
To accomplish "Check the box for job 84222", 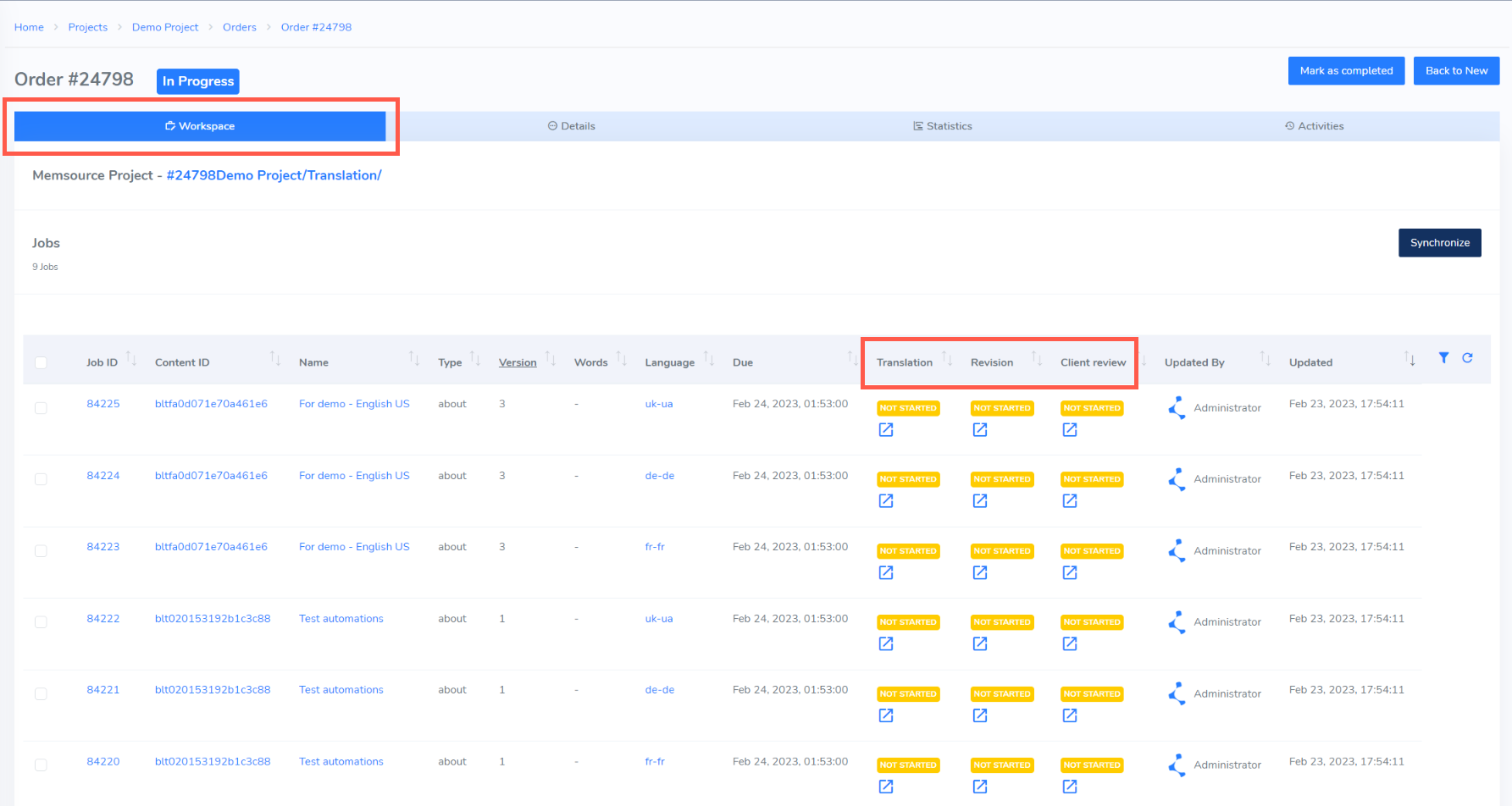I will click(x=41, y=622).
